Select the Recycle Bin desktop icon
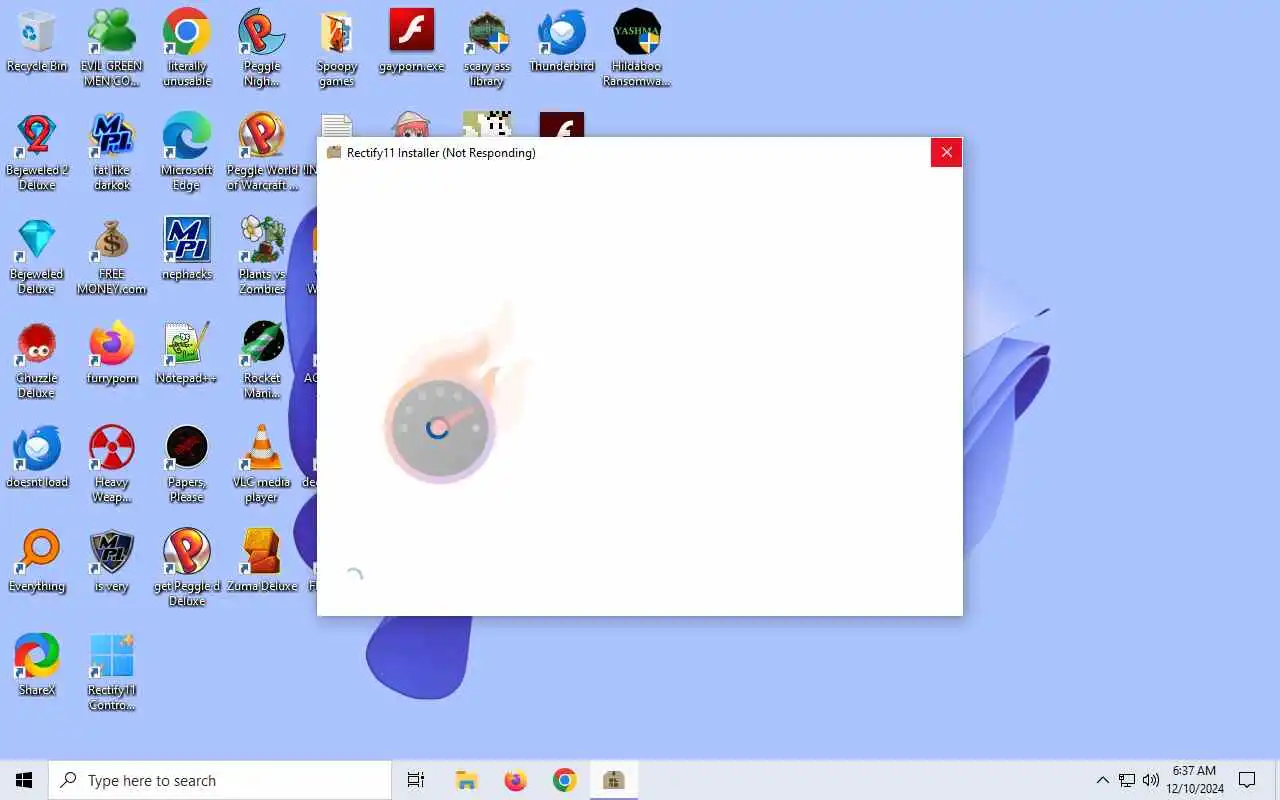The image size is (1280, 800). click(37, 42)
